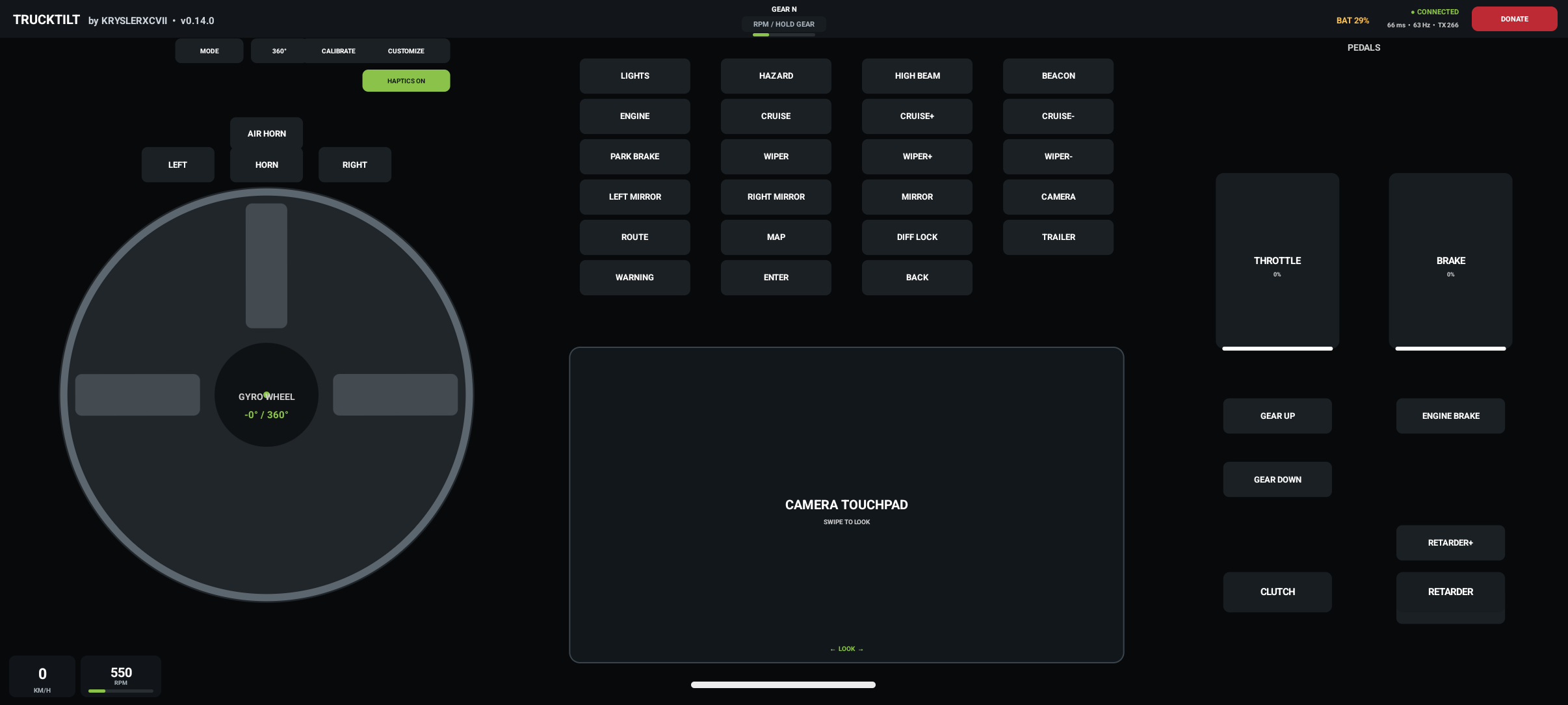This screenshot has height=705, width=1568.
Task: Tap the CAMERA TOUCHPAD area
Action: (846, 505)
